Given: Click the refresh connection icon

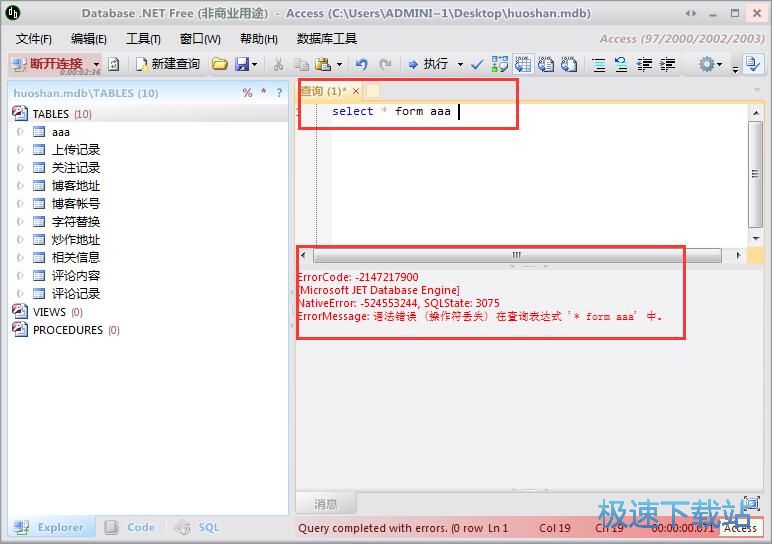Looking at the screenshot, I should tap(114, 64).
